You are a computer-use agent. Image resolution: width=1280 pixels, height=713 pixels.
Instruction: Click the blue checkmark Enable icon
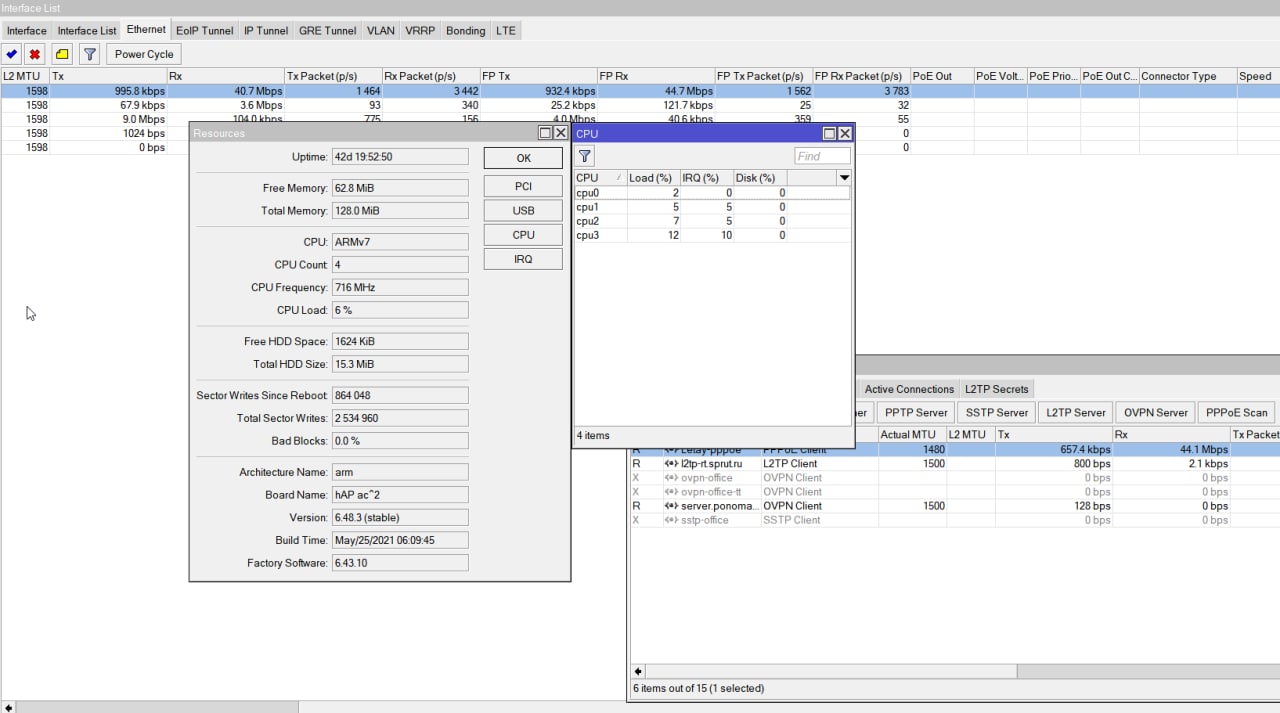[x=12, y=54]
